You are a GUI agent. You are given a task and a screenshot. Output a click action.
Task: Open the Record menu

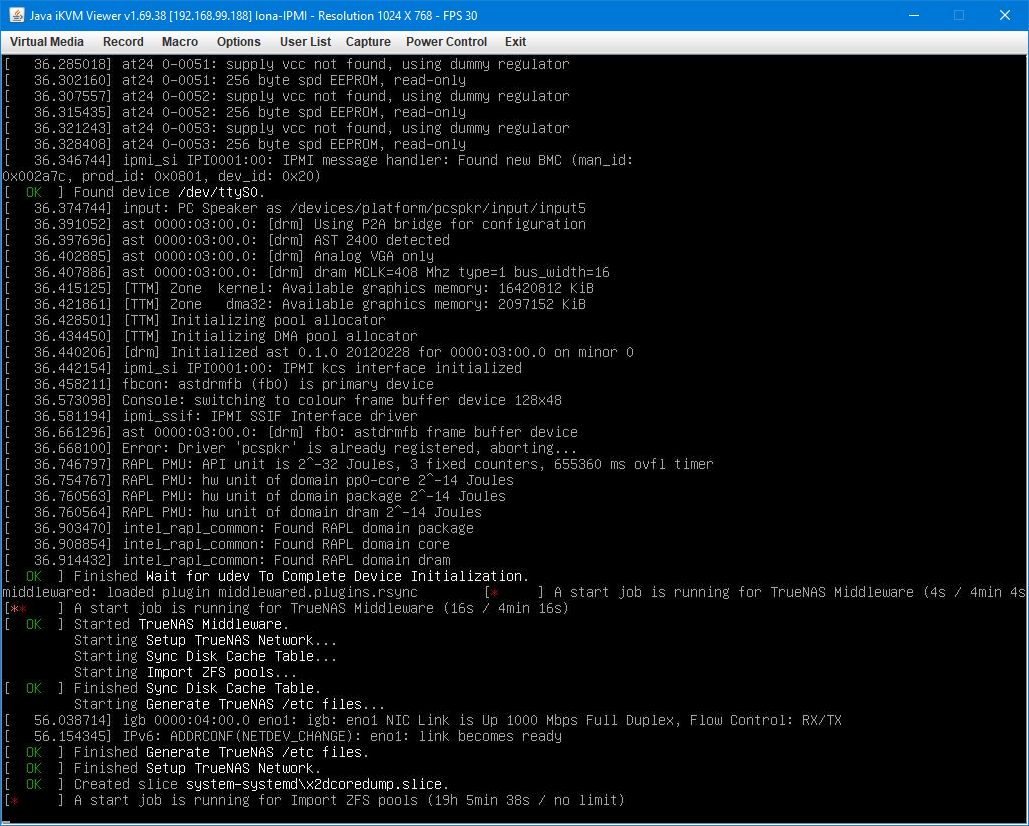pos(123,42)
